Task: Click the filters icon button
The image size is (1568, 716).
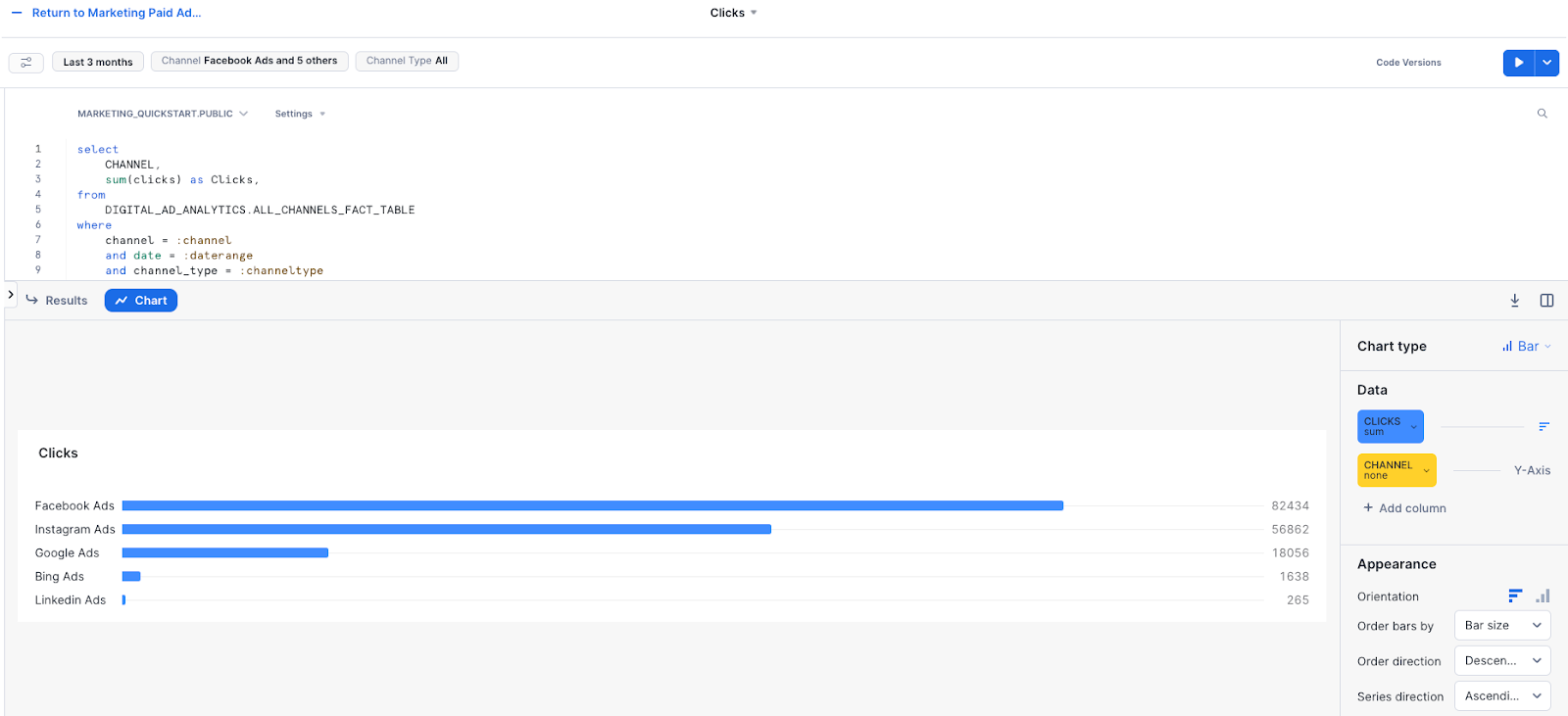Action: (25, 62)
